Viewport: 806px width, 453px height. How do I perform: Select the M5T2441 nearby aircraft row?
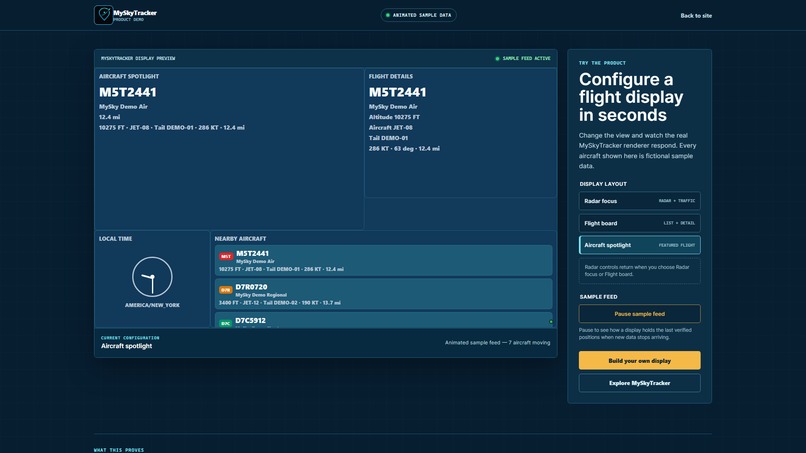pos(383,260)
